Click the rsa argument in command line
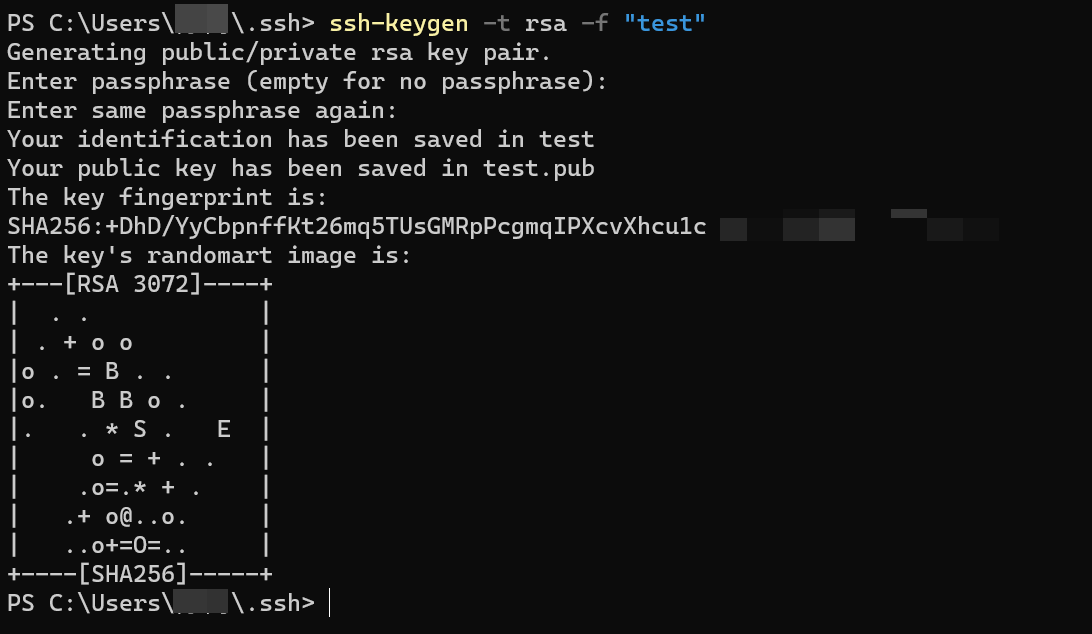The height and width of the screenshot is (634, 1092). pyautogui.click(x=545, y=24)
